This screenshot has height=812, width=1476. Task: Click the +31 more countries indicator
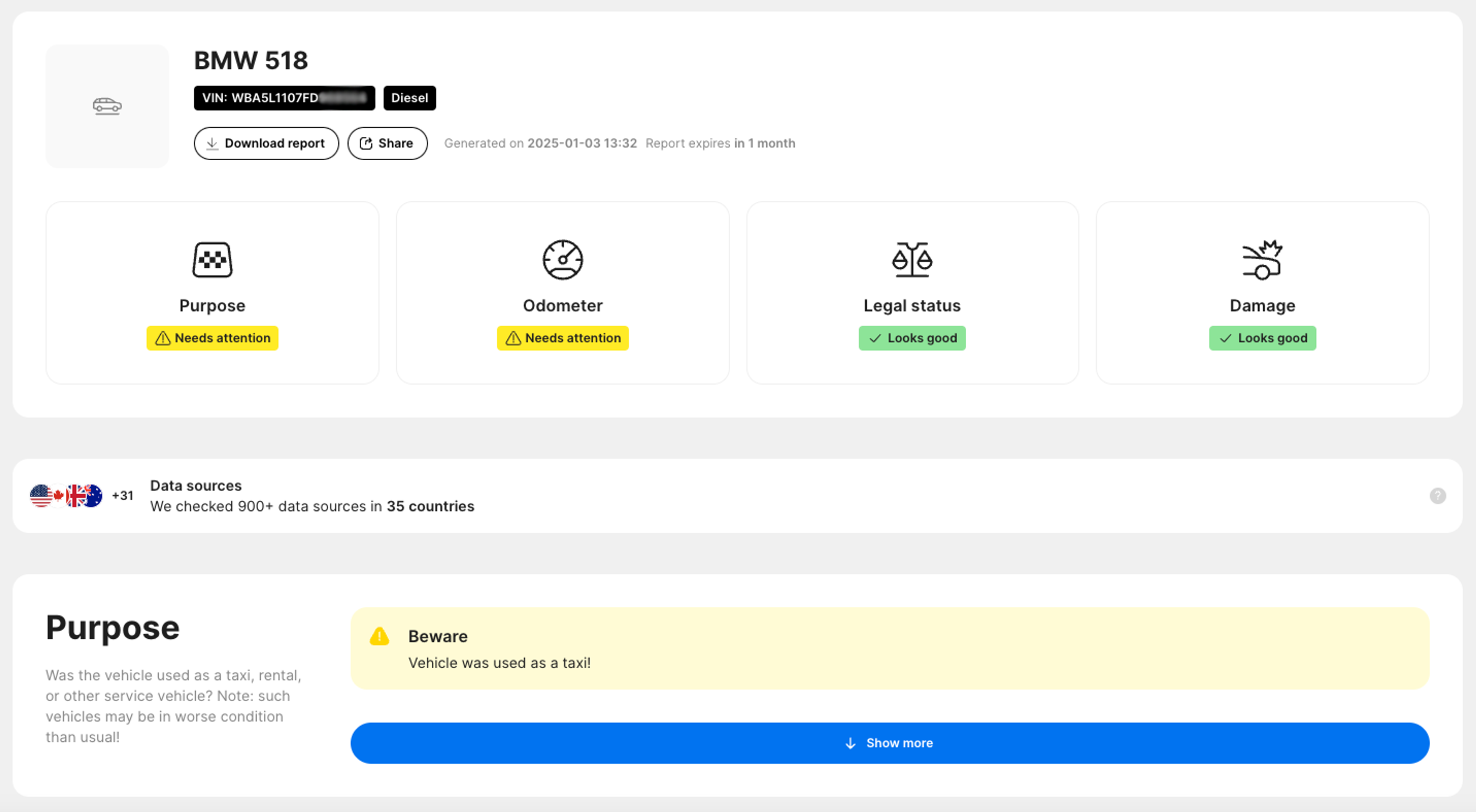click(x=123, y=496)
